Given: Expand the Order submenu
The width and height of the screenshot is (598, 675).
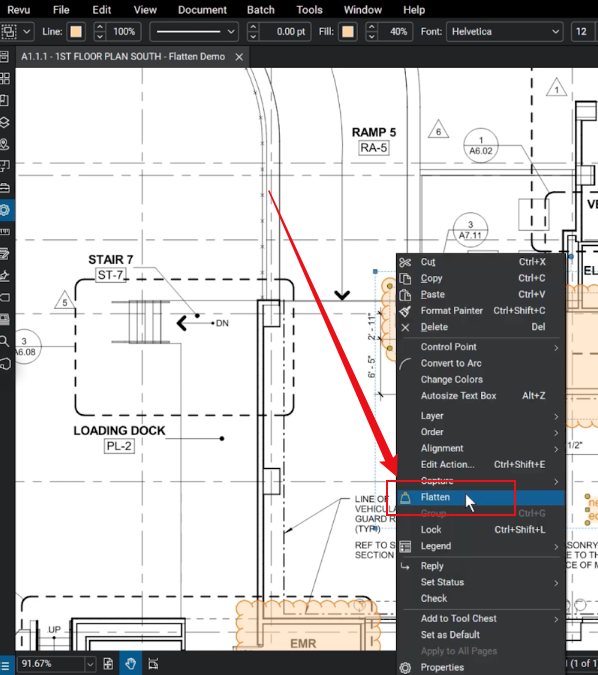Looking at the screenshot, I should pos(480,432).
